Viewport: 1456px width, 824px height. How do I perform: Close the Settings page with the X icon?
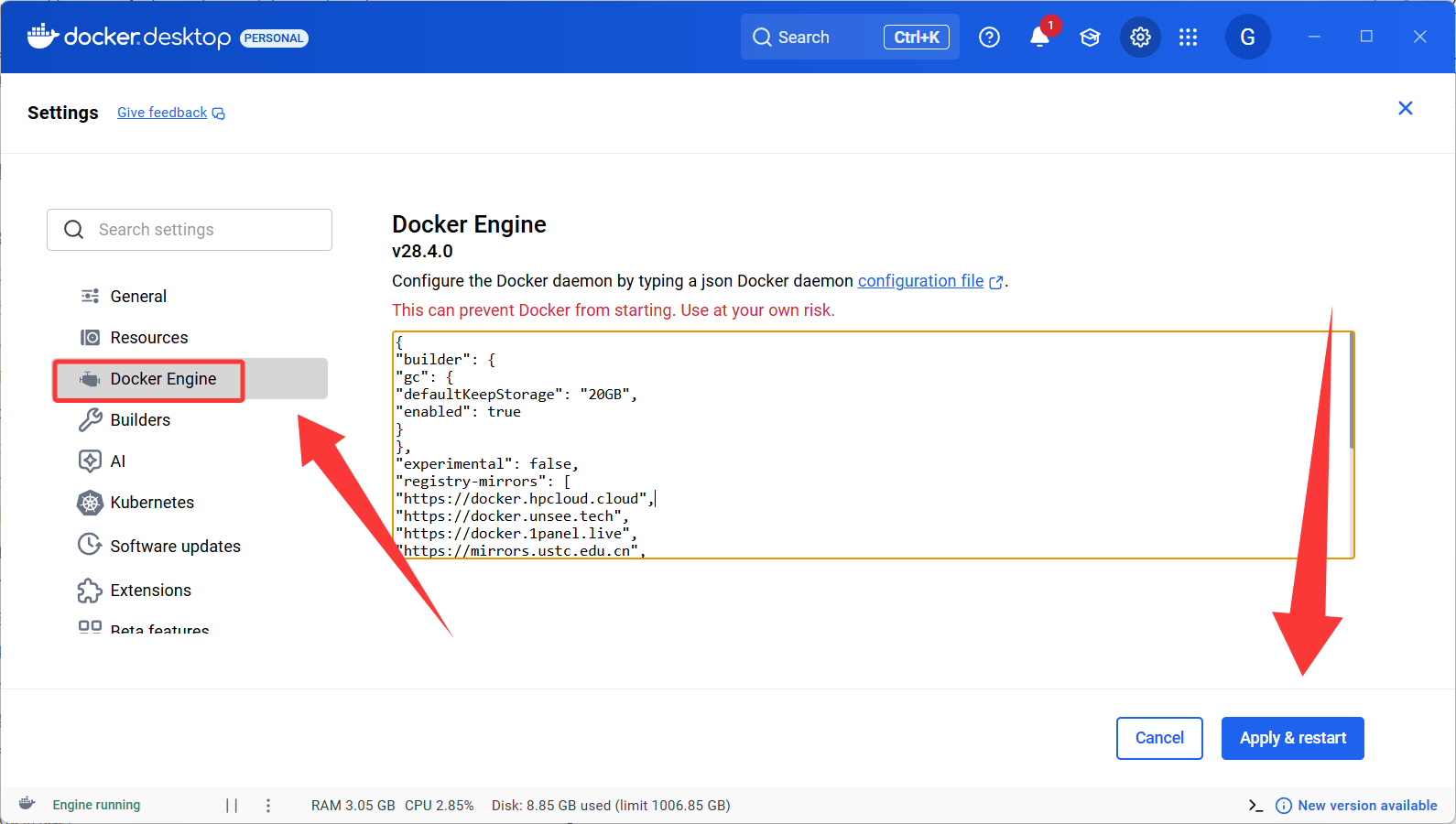pyautogui.click(x=1406, y=108)
